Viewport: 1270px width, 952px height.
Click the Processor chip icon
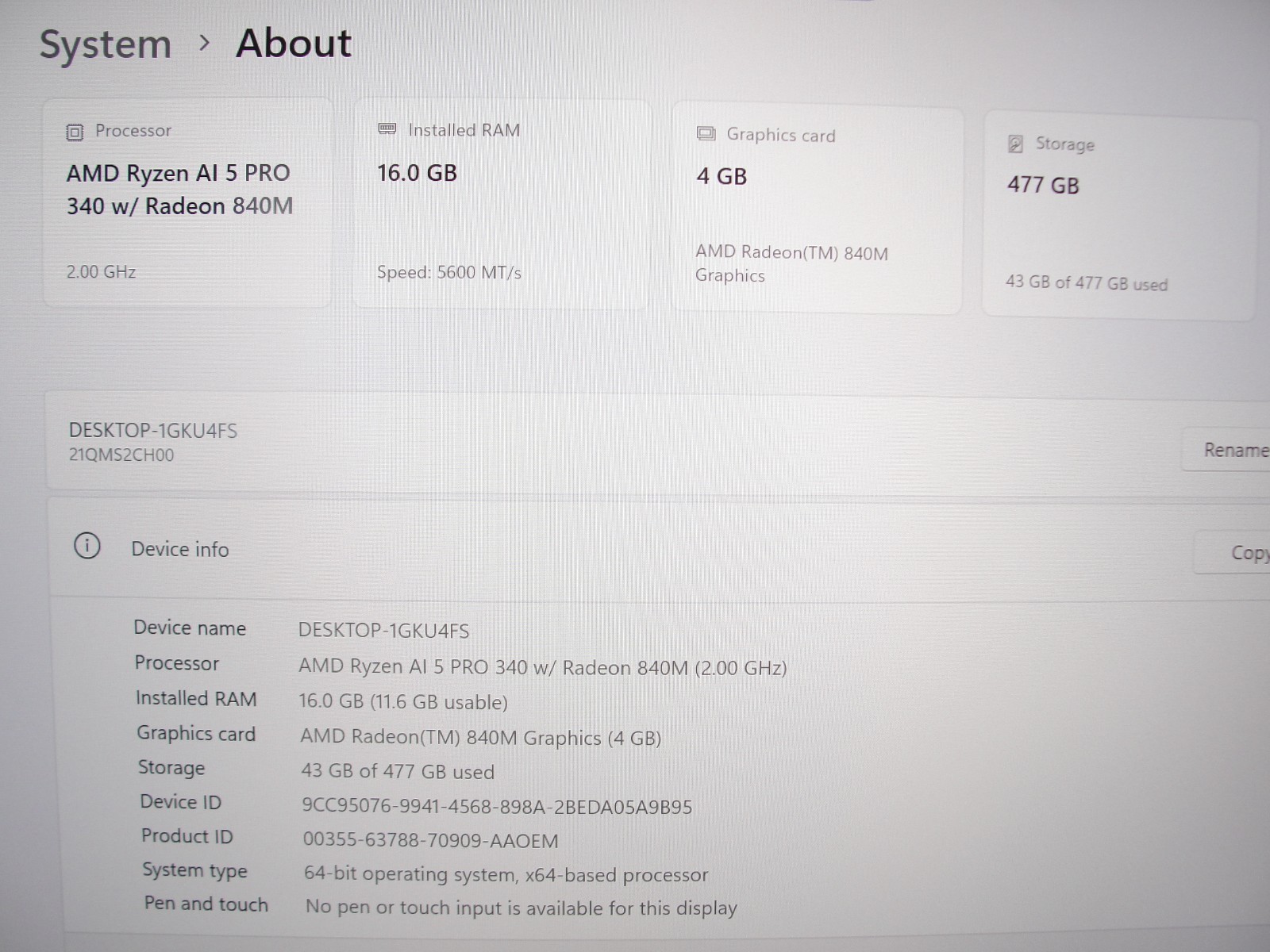click(75, 132)
